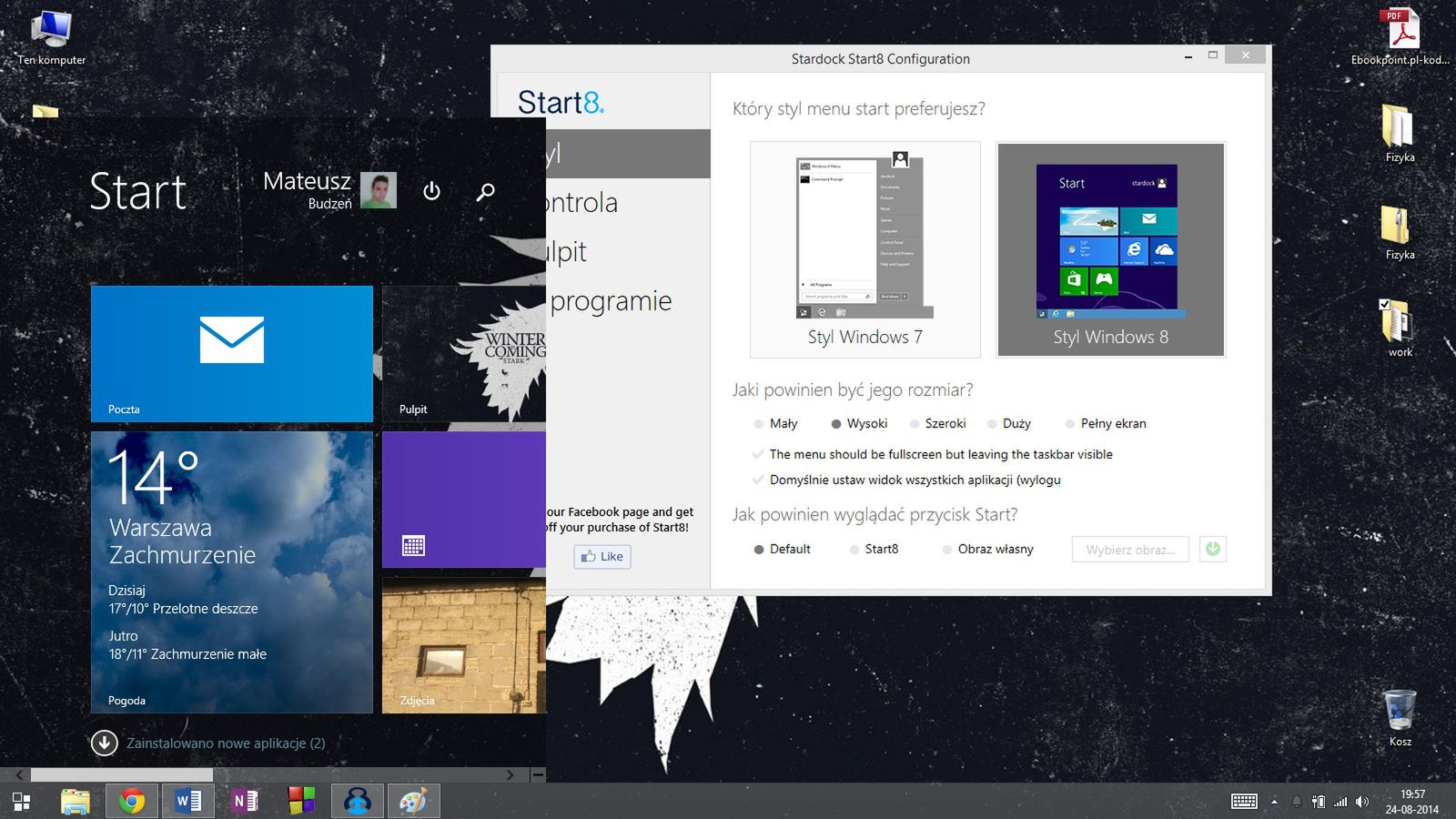1456x819 pixels.
Task: Click the notification bell tray icon
Action: 1297,802
